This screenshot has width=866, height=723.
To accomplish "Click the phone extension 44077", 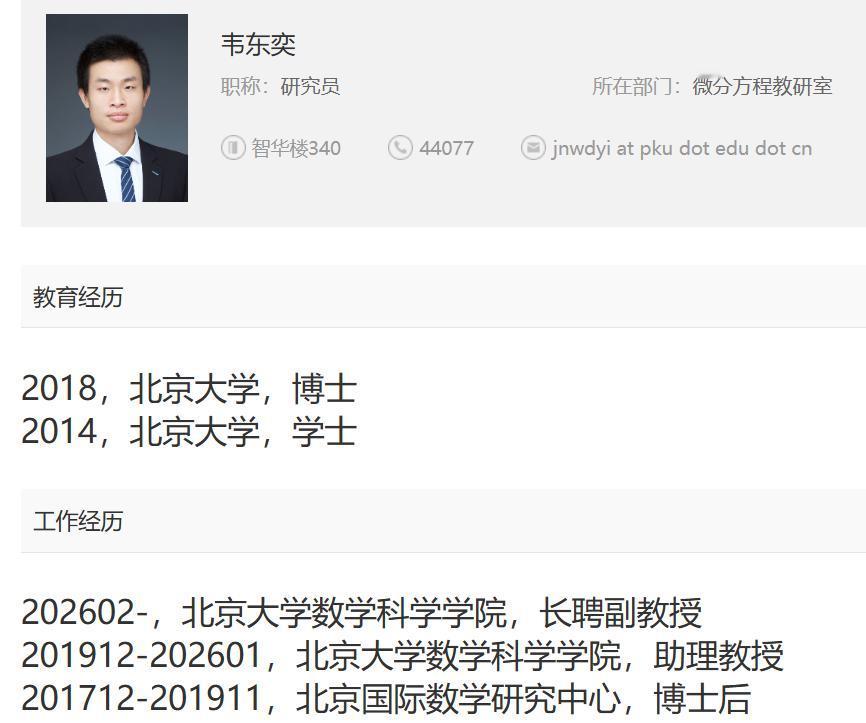I will [446, 149].
